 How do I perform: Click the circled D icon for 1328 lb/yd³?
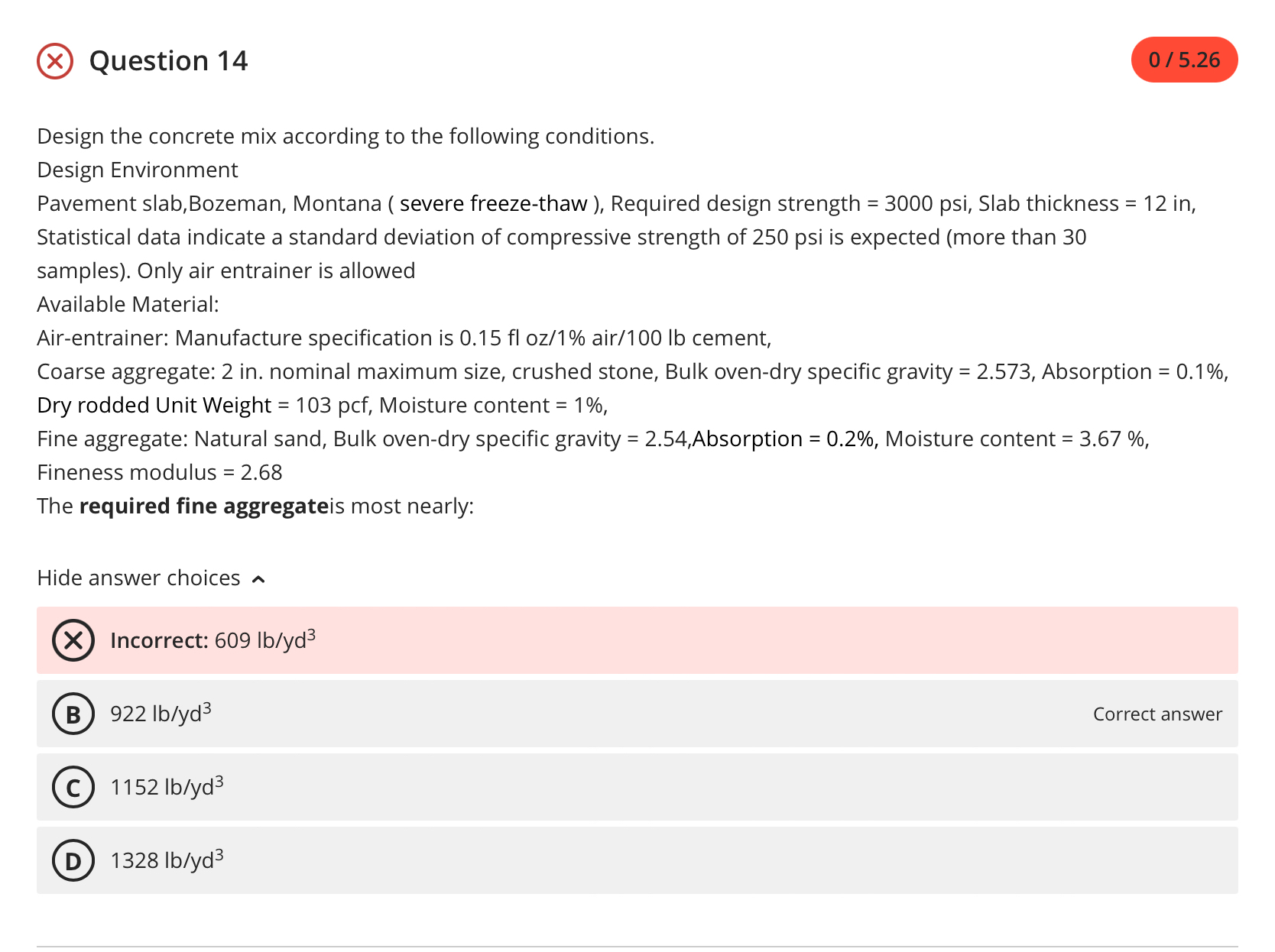[x=73, y=860]
